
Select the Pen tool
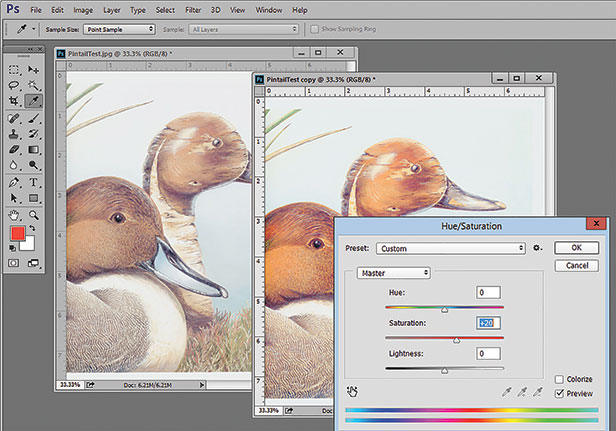click(14, 182)
